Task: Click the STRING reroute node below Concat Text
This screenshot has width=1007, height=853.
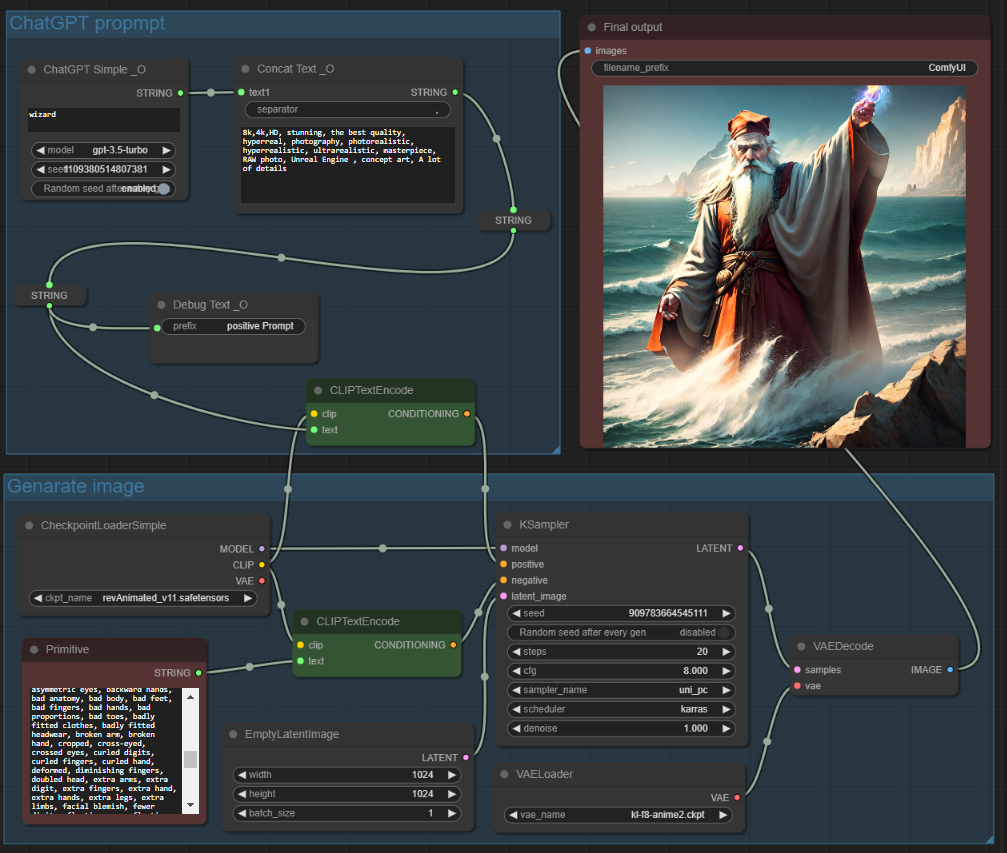Action: point(513,220)
